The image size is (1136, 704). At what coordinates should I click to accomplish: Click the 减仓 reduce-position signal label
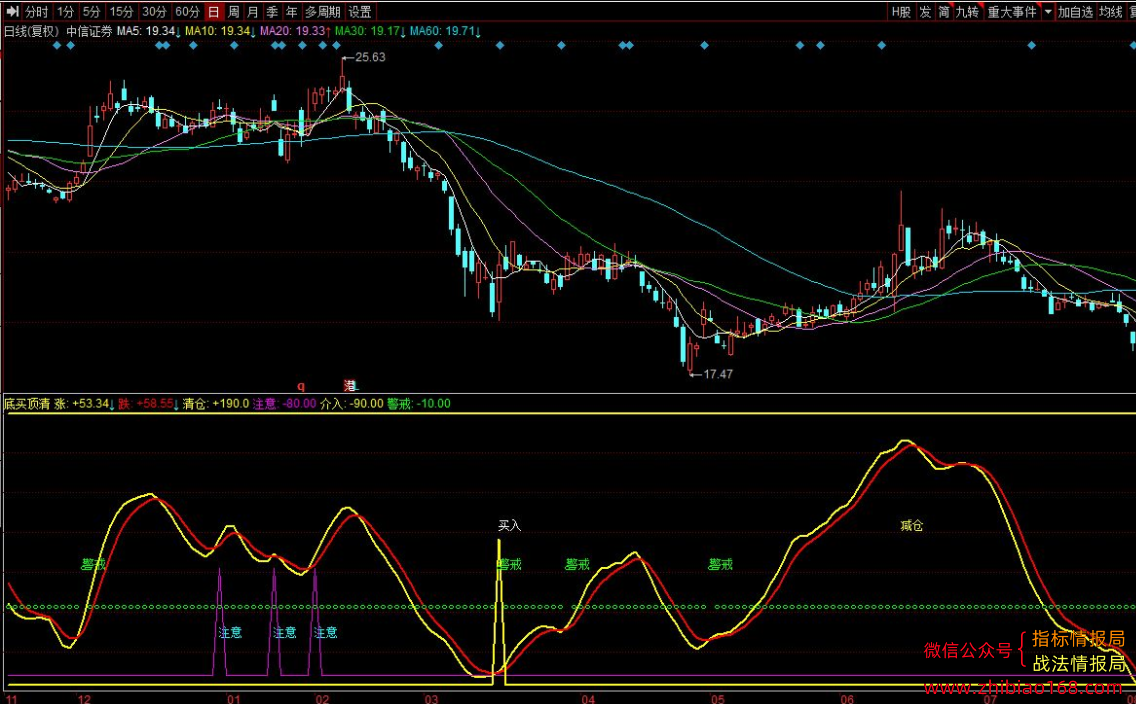point(911,525)
